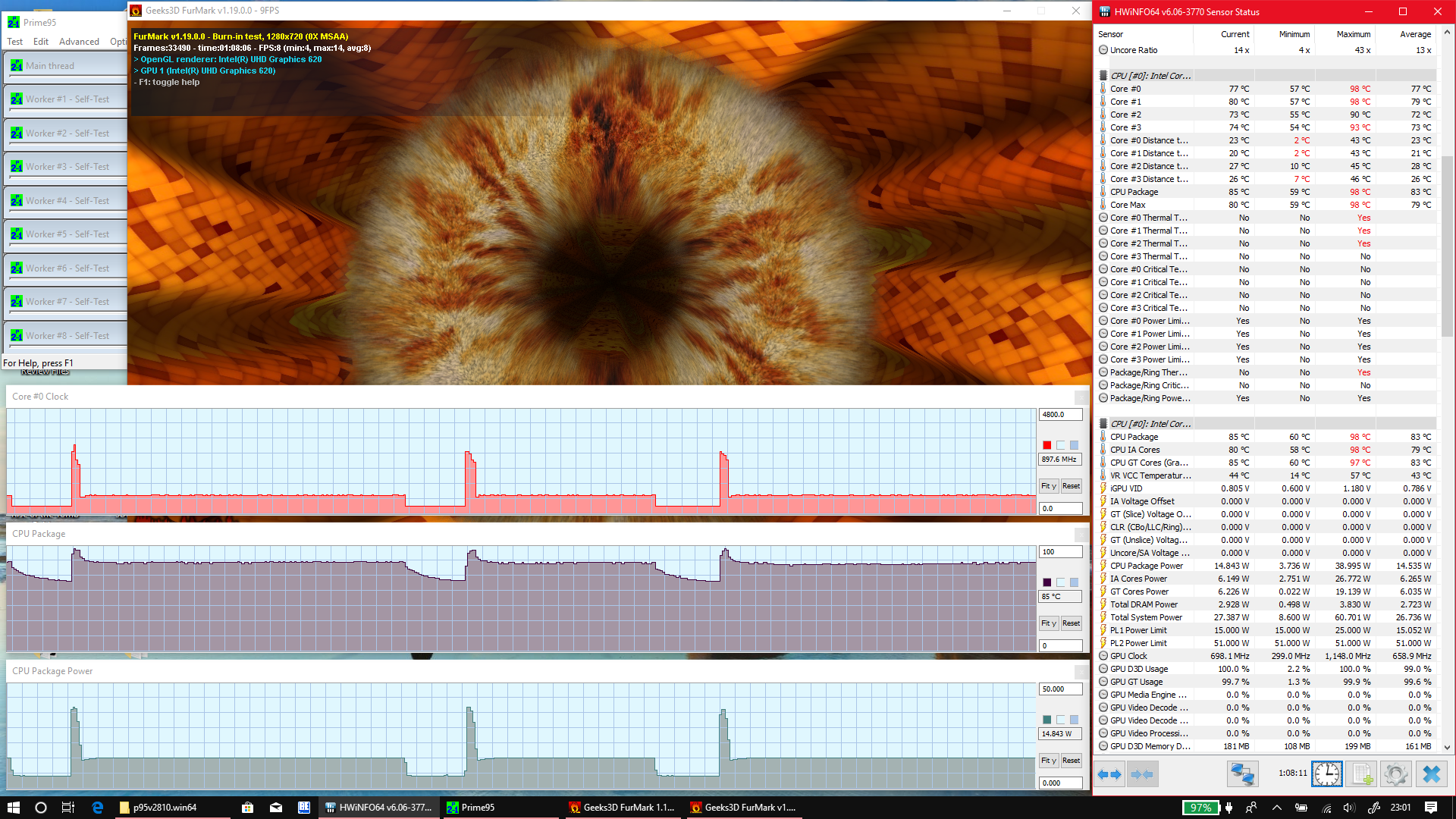Screen dimensions: 1456x819
Task: Open Cortana search circle on taskbar
Action: coord(41,808)
